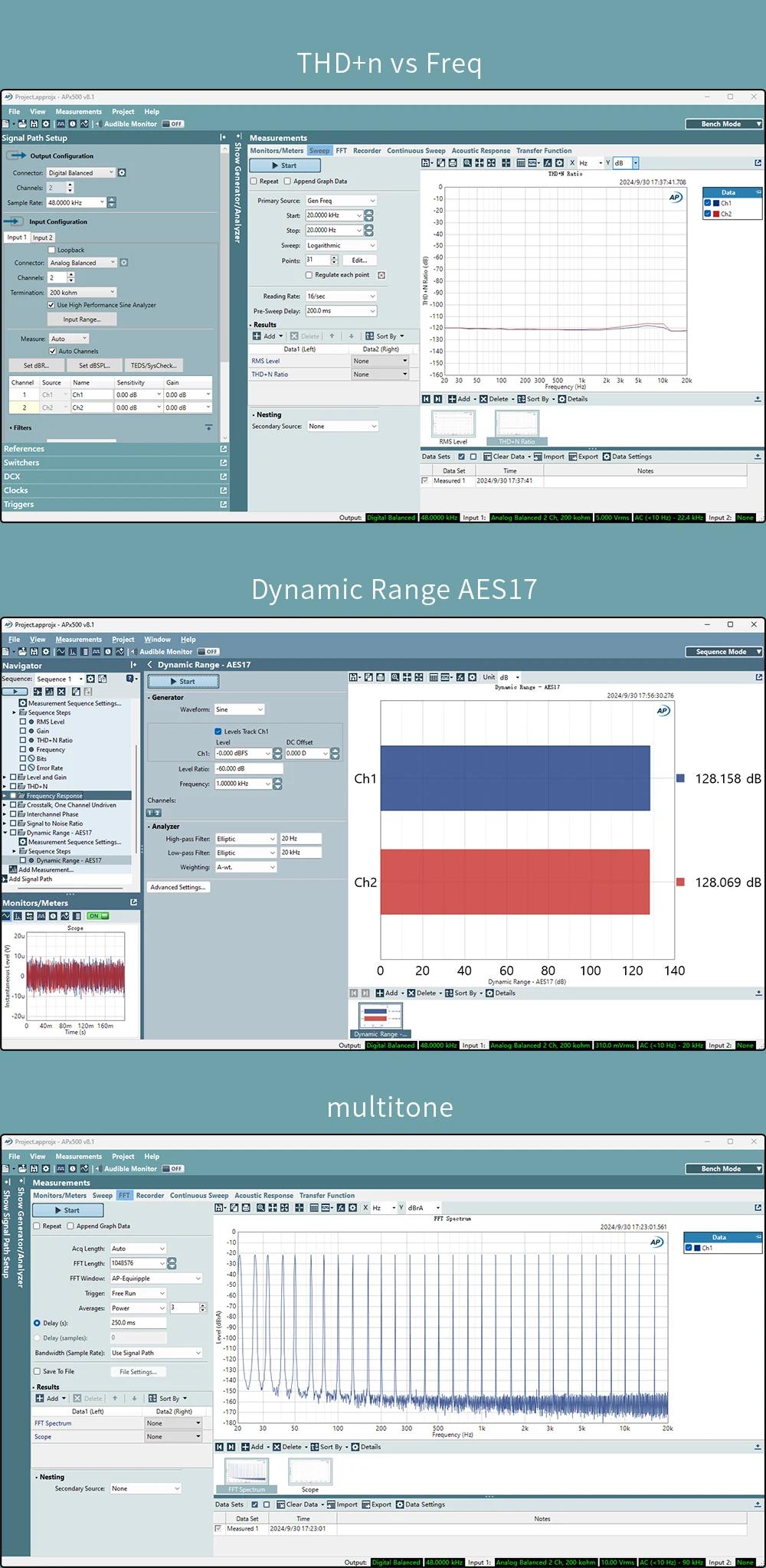Click Clear Data icon in FFT window
The height and width of the screenshot is (1568, 766).
pyautogui.click(x=281, y=1504)
